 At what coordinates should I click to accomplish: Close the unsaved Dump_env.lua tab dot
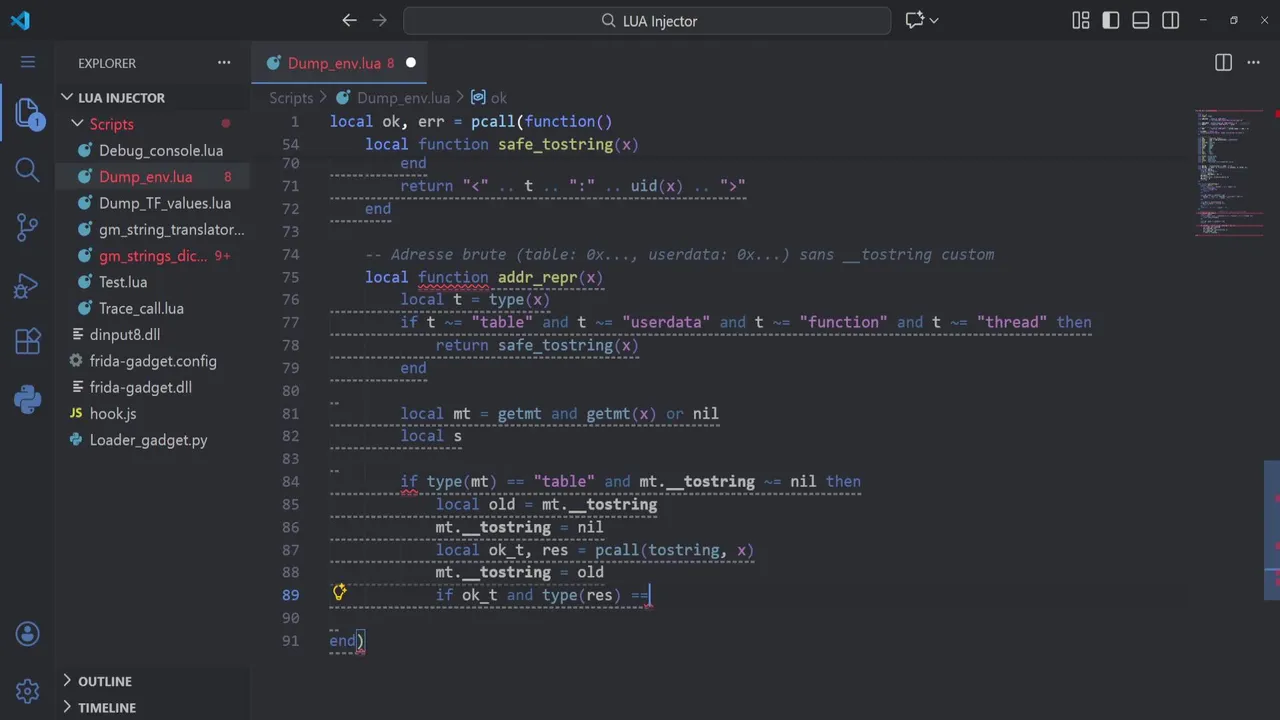click(x=410, y=62)
